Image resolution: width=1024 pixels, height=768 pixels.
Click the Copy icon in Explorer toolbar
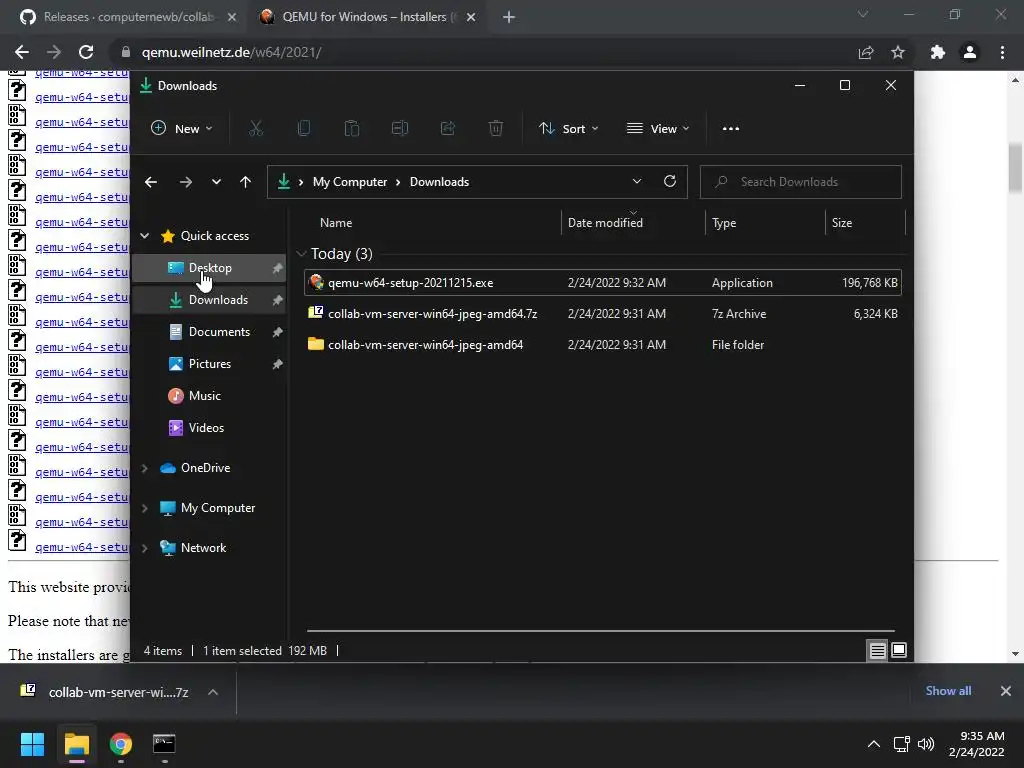[x=304, y=129]
